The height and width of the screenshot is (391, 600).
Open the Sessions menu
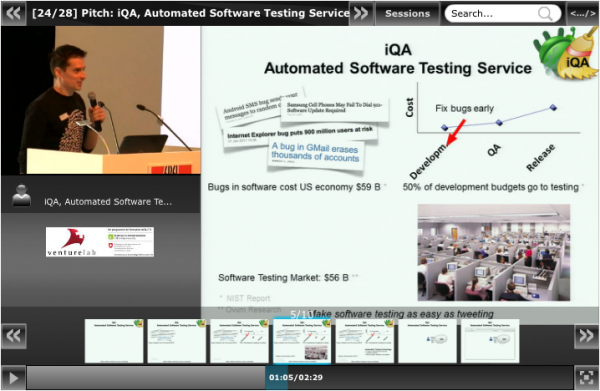click(408, 14)
